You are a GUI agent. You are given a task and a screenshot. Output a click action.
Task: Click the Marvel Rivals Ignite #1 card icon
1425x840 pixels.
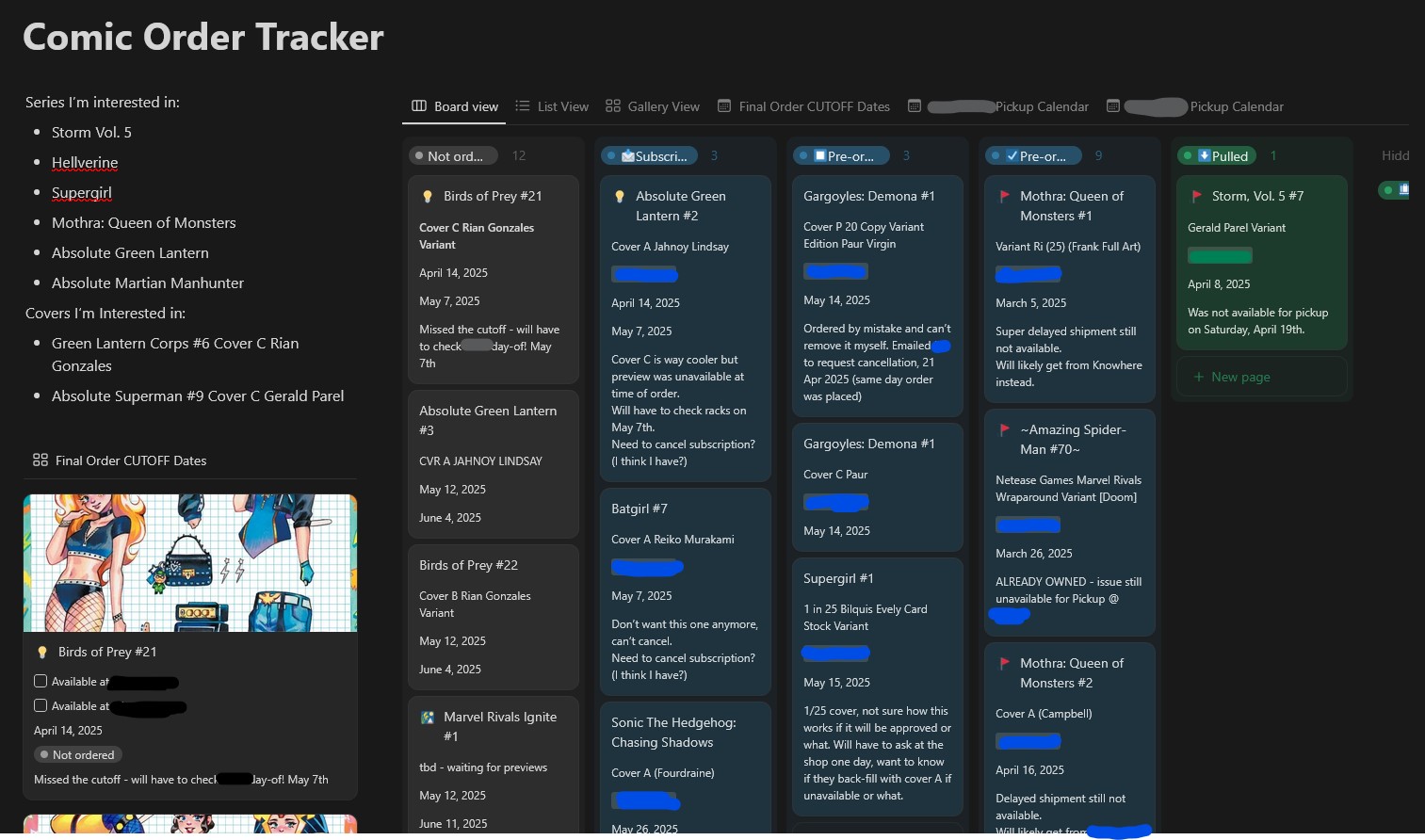click(x=427, y=717)
